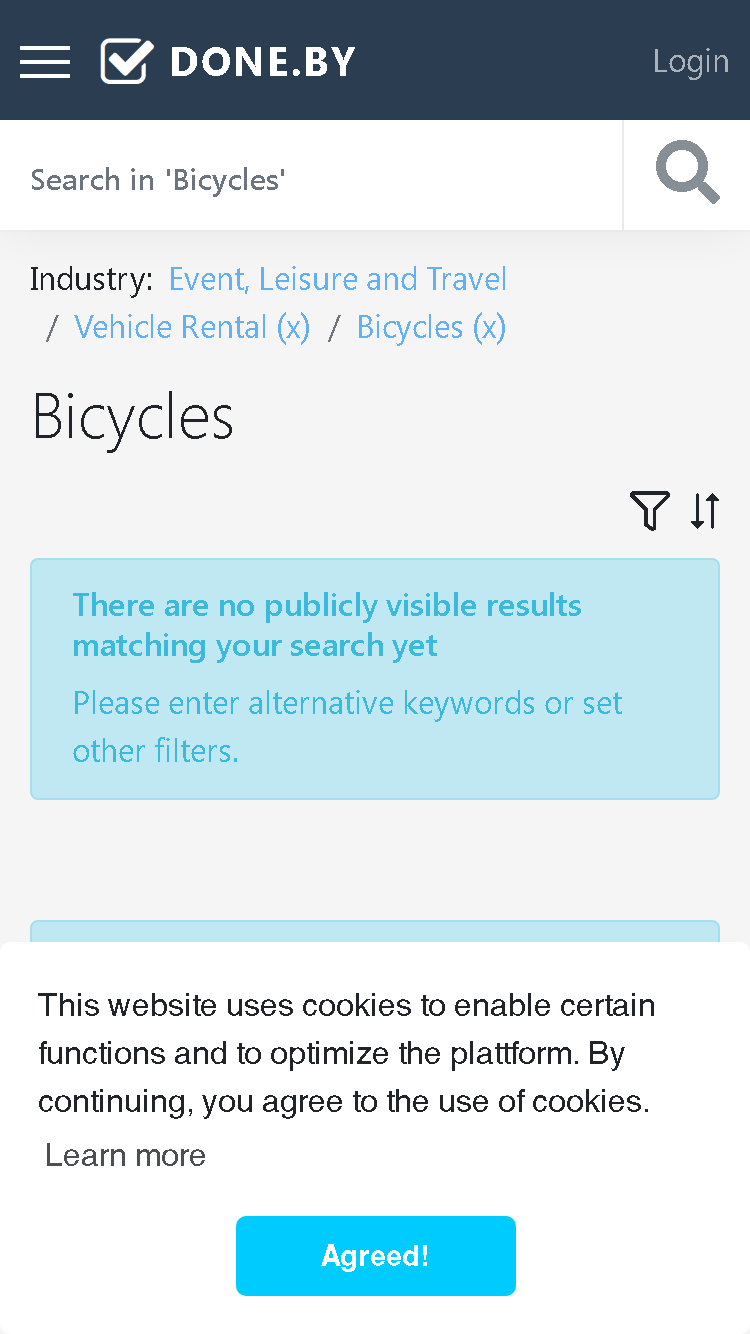The image size is (750, 1334).
Task: Click the empty dark header bar area
Action: [500, 60]
